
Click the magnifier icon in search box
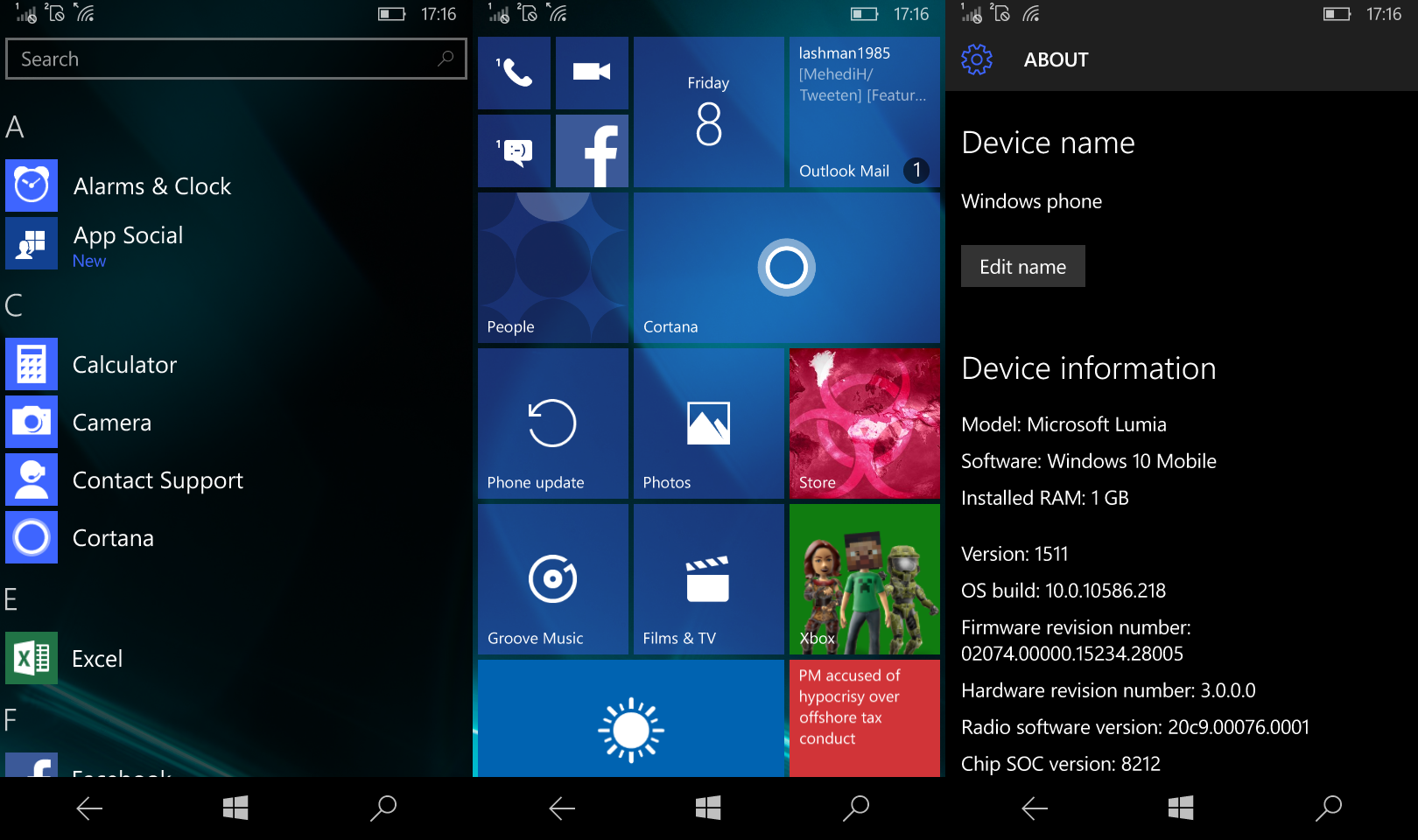[x=446, y=59]
